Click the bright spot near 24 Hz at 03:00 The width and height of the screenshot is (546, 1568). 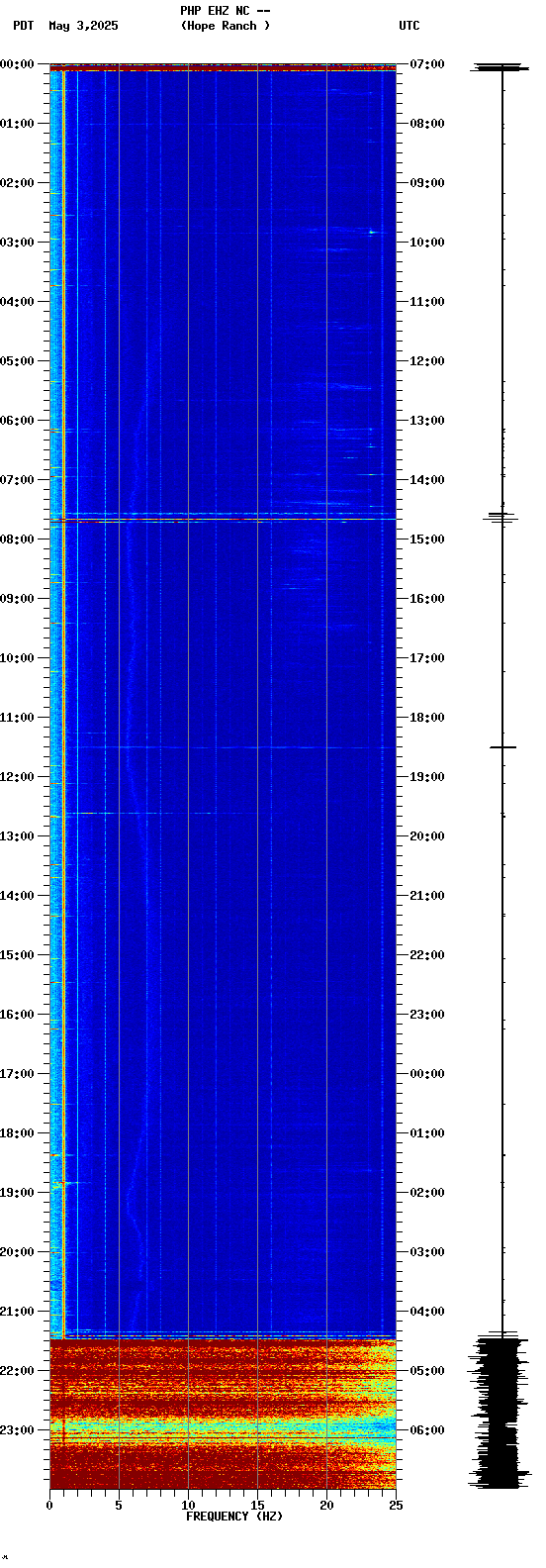[372, 233]
